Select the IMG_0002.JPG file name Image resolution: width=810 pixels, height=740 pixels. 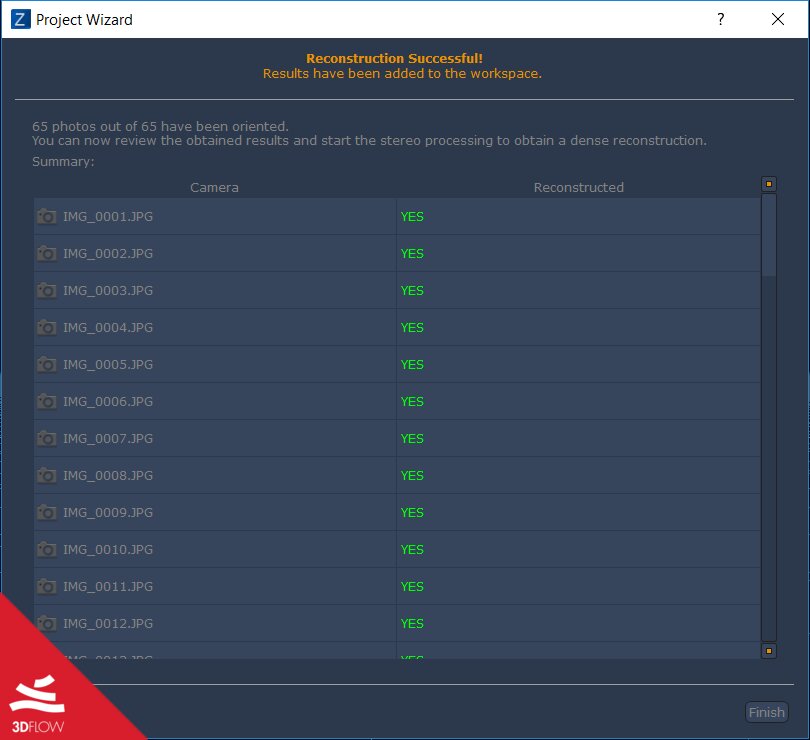108,254
